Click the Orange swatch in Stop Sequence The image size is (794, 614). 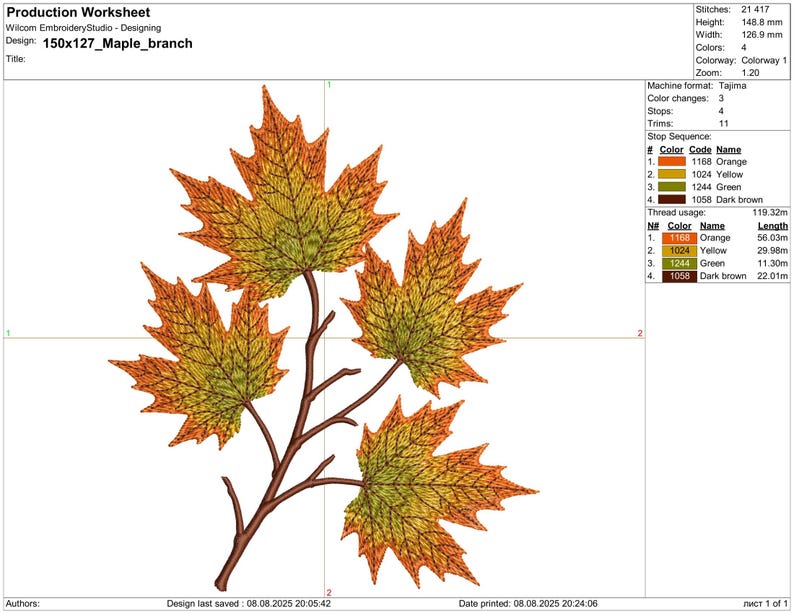pos(671,161)
